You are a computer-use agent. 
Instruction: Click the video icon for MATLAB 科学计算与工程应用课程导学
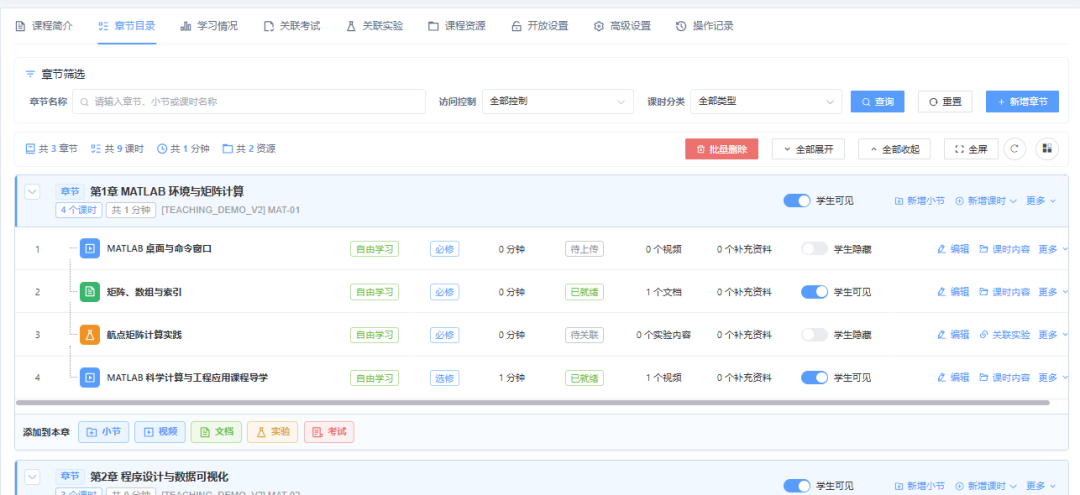pyautogui.click(x=90, y=377)
